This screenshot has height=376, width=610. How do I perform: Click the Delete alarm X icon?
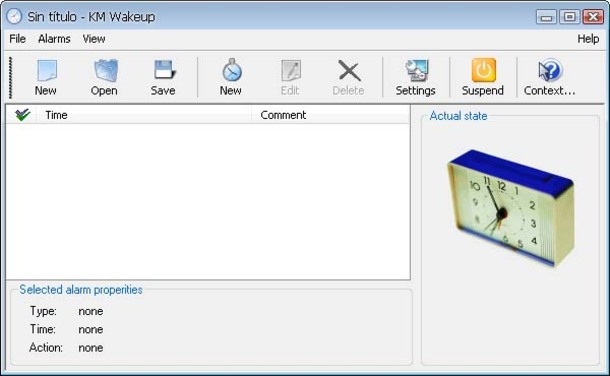click(349, 71)
